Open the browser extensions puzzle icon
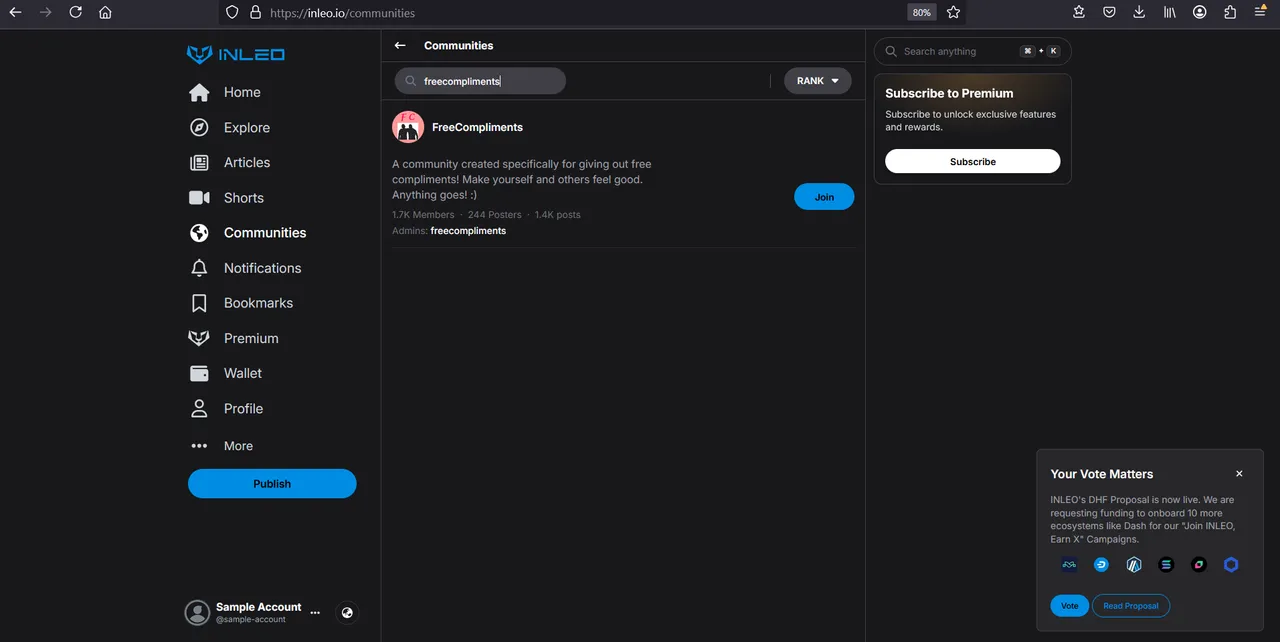Viewport: 1280px width, 642px height. click(1230, 12)
